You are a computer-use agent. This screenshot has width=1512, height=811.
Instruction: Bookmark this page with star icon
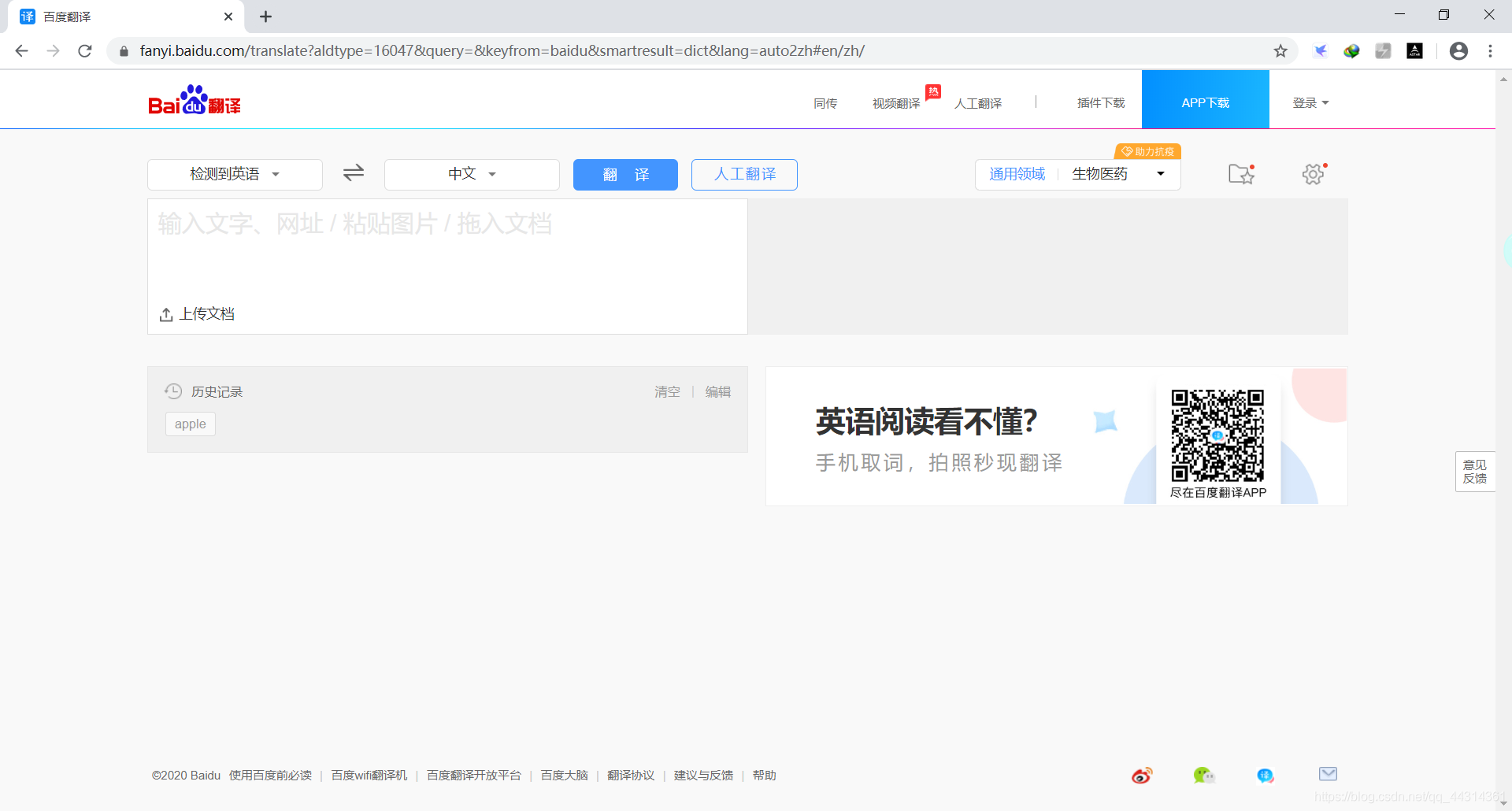pyautogui.click(x=1280, y=51)
